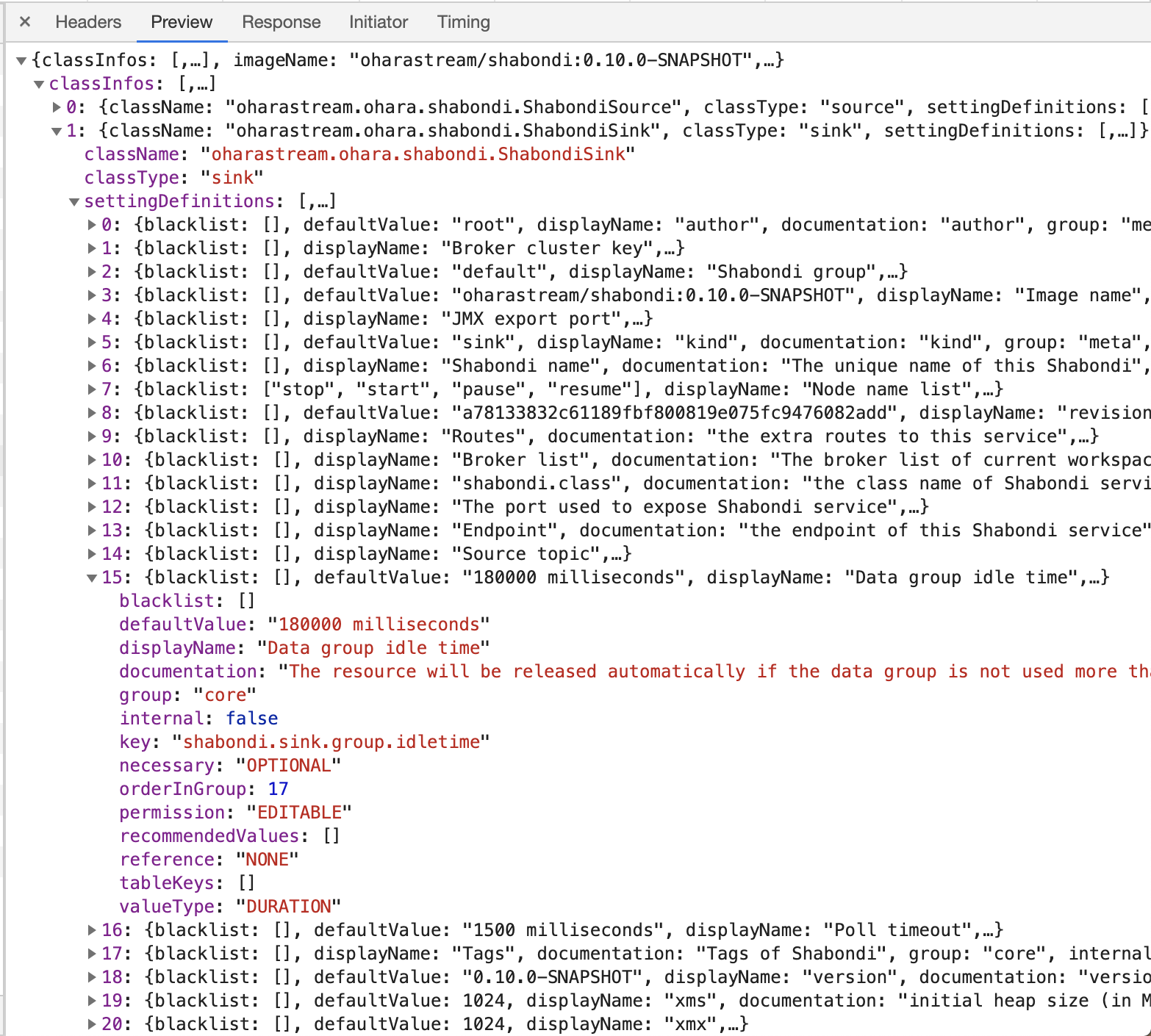Collapse classInfos item 1 ShabondiSink
The height and width of the screenshot is (1036, 1151).
click(x=57, y=131)
